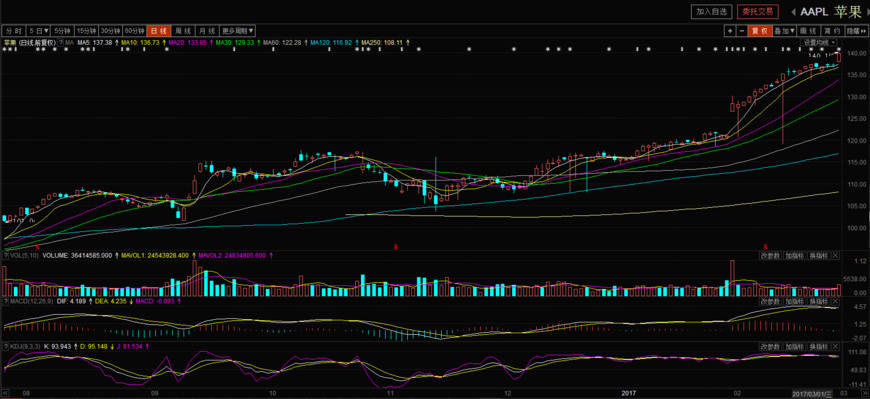Close the MACD indicator panel
Image resolution: width=870 pixels, height=399 pixels.
click(x=836, y=301)
